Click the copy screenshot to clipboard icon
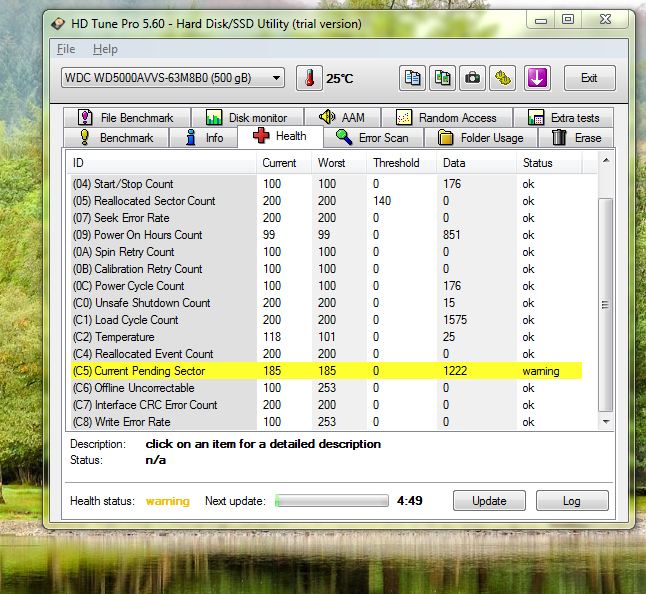The width and height of the screenshot is (646, 594). point(442,78)
